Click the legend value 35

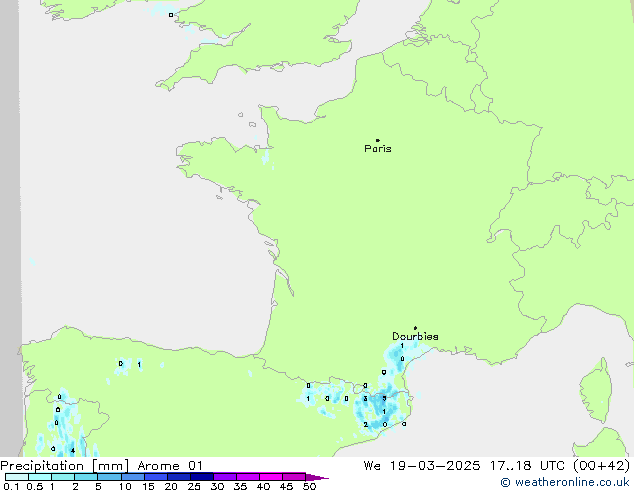click(241, 486)
